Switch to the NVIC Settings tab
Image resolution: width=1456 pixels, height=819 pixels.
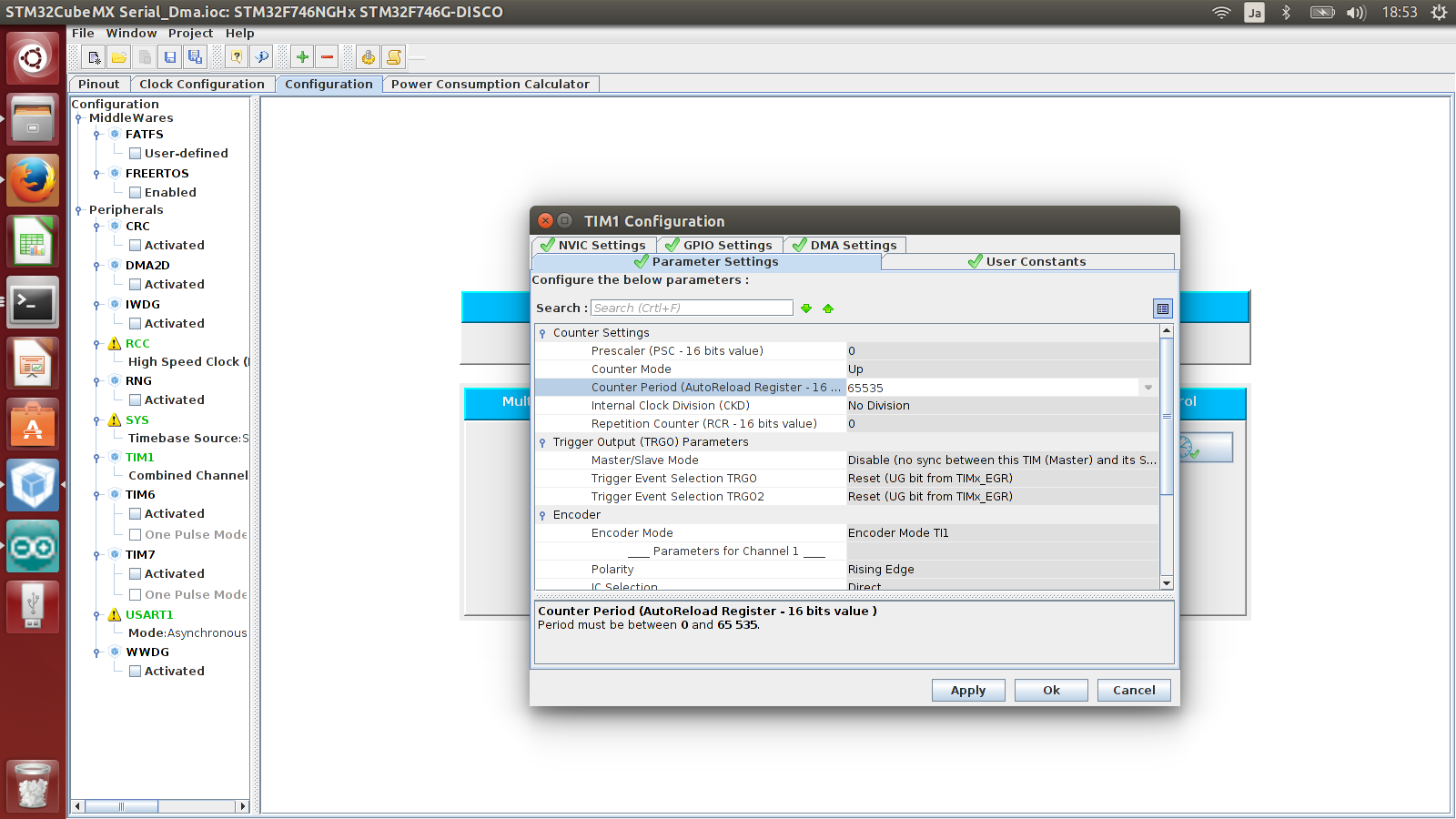(593, 246)
